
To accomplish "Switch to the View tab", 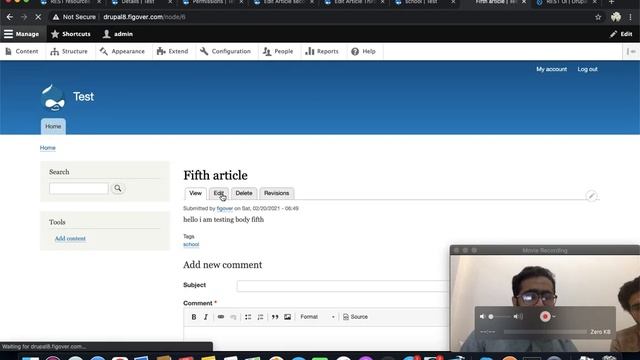I will [x=195, y=193].
